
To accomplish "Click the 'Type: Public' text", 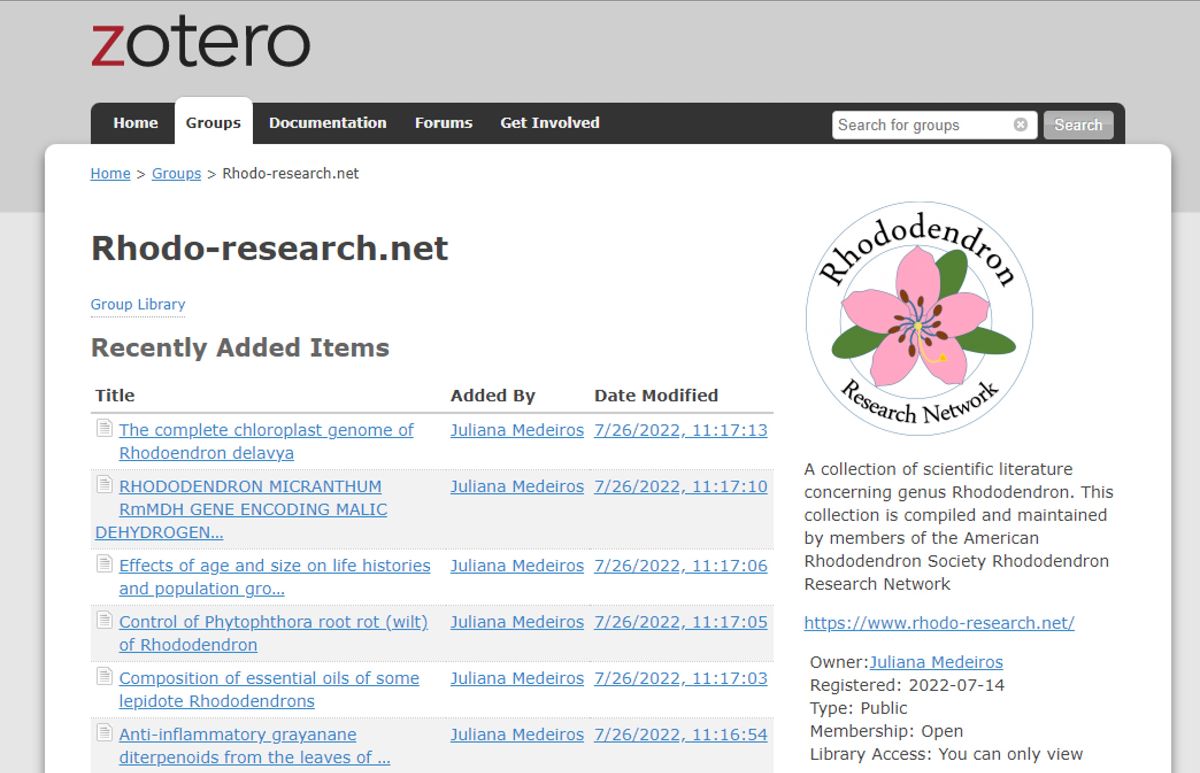I will (x=859, y=708).
